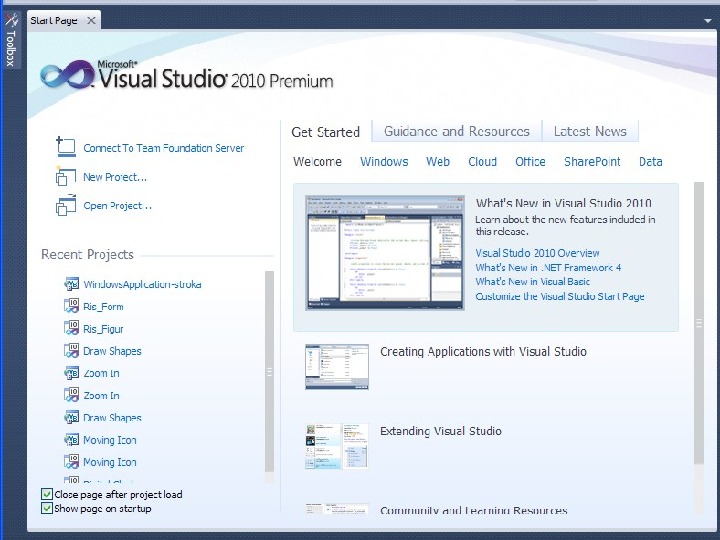Open the Toolbox side panel
Image resolution: width=720 pixels, height=540 pixels.
click(x=11, y=40)
